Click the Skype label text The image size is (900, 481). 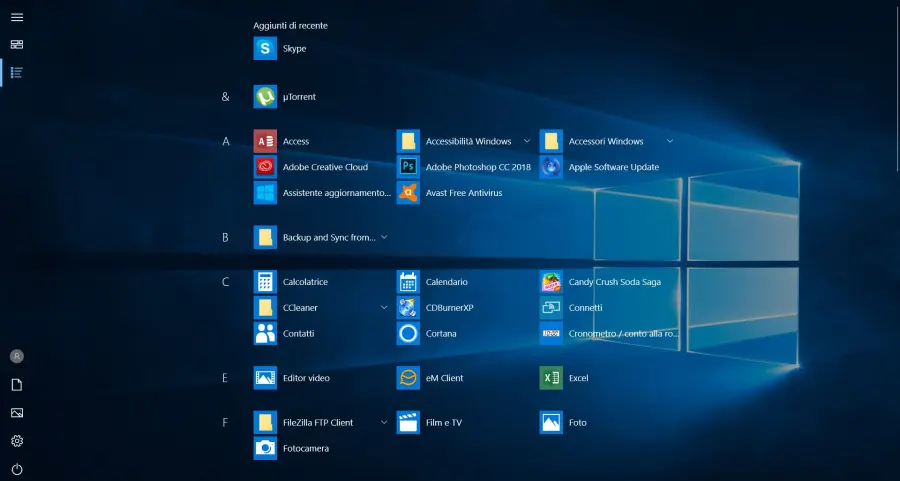coord(294,49)
